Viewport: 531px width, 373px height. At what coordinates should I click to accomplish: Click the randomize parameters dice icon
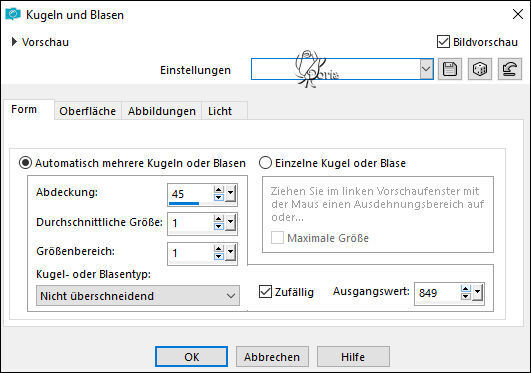coord(480,69)
